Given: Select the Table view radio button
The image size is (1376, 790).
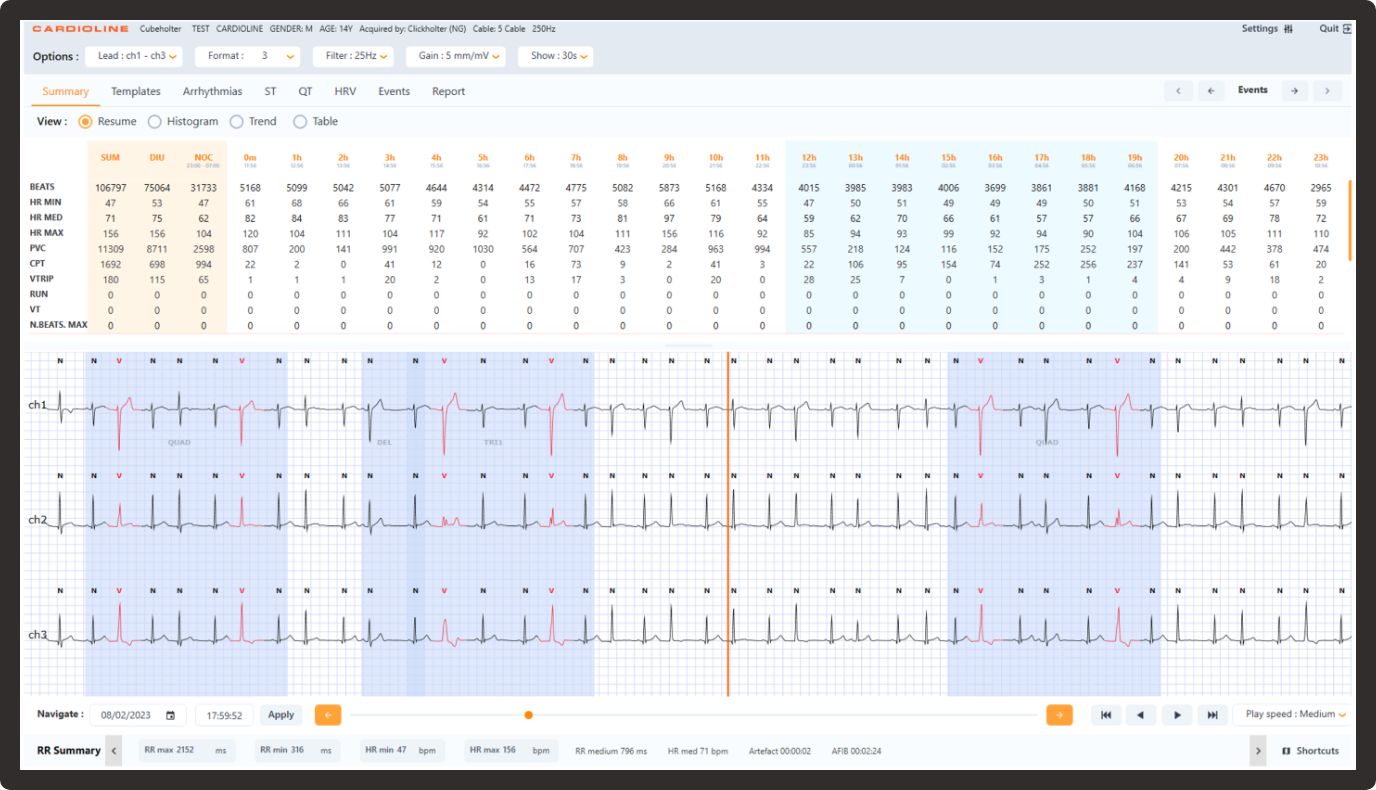Looking at the screenshot, I should tap(300, 122).
